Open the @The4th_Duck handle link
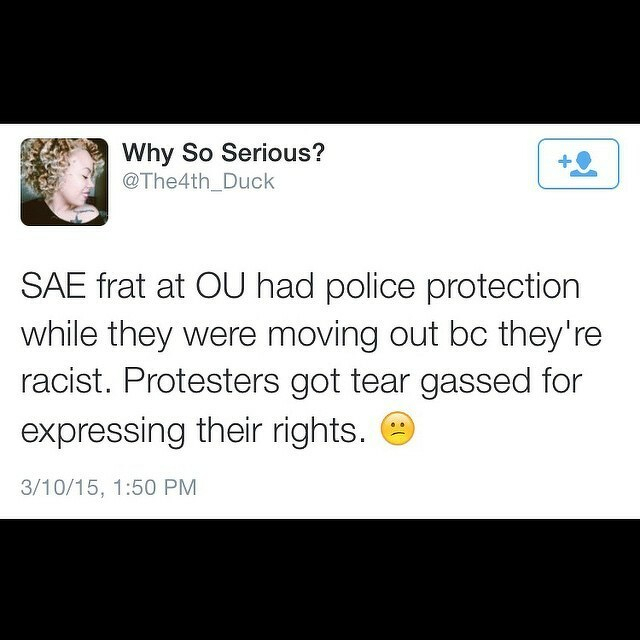This screenshot has width=640, height=640. (197, 181)
